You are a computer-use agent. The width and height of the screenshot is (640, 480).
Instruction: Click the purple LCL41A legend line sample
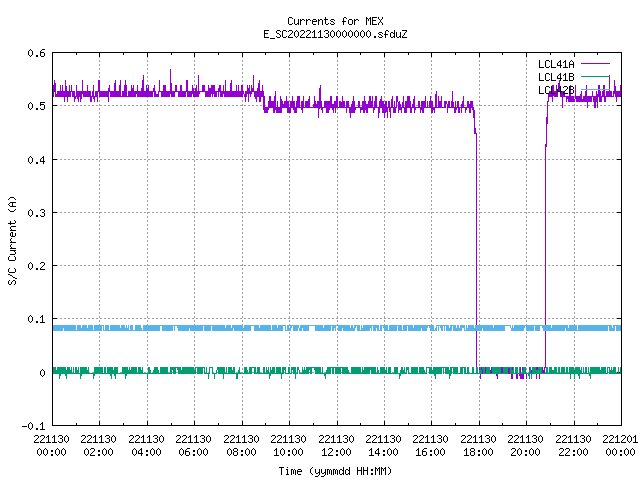[595, 64]
